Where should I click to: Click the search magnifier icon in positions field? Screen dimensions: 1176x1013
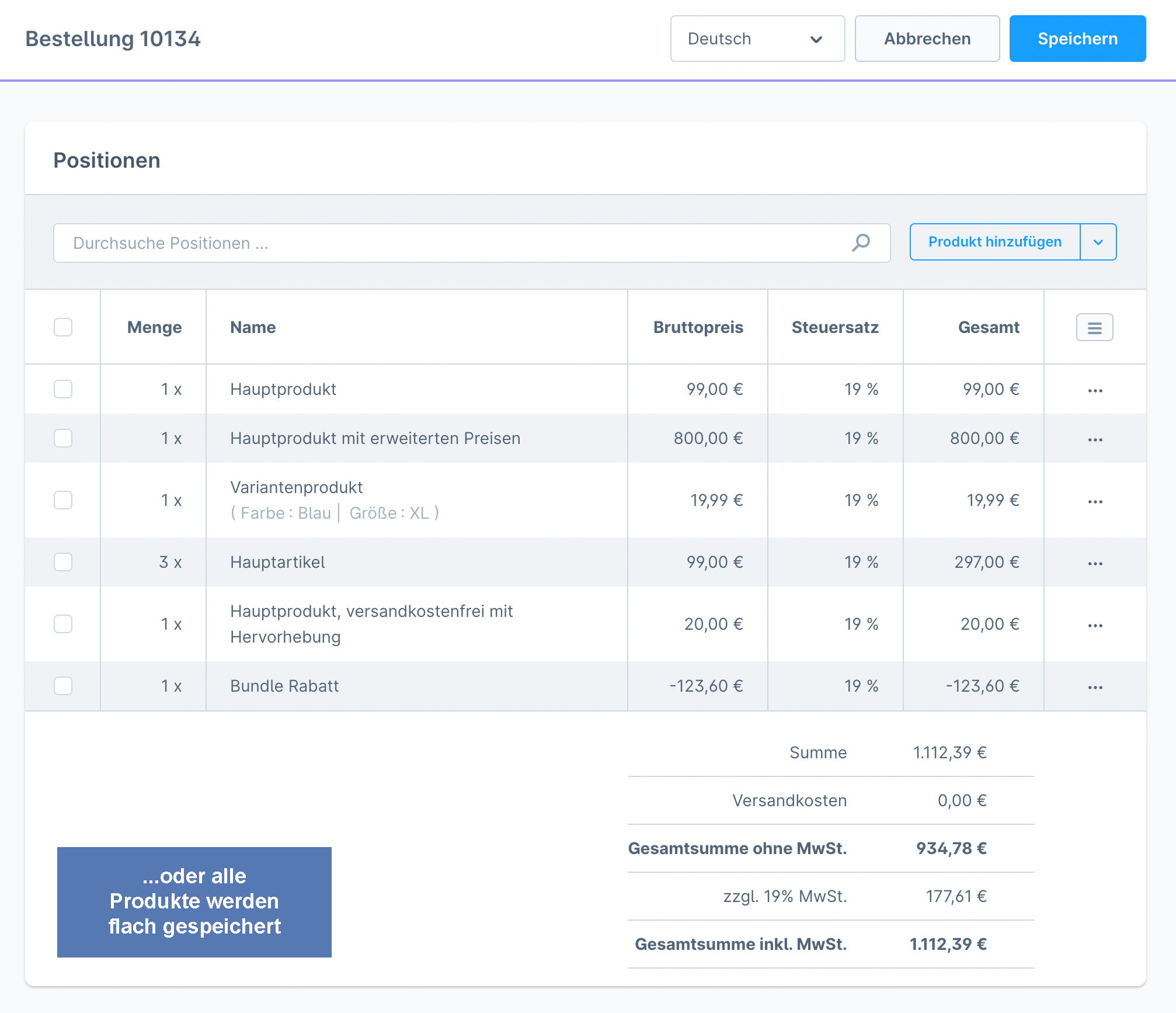pyautogui.click(x=861, y=242)
